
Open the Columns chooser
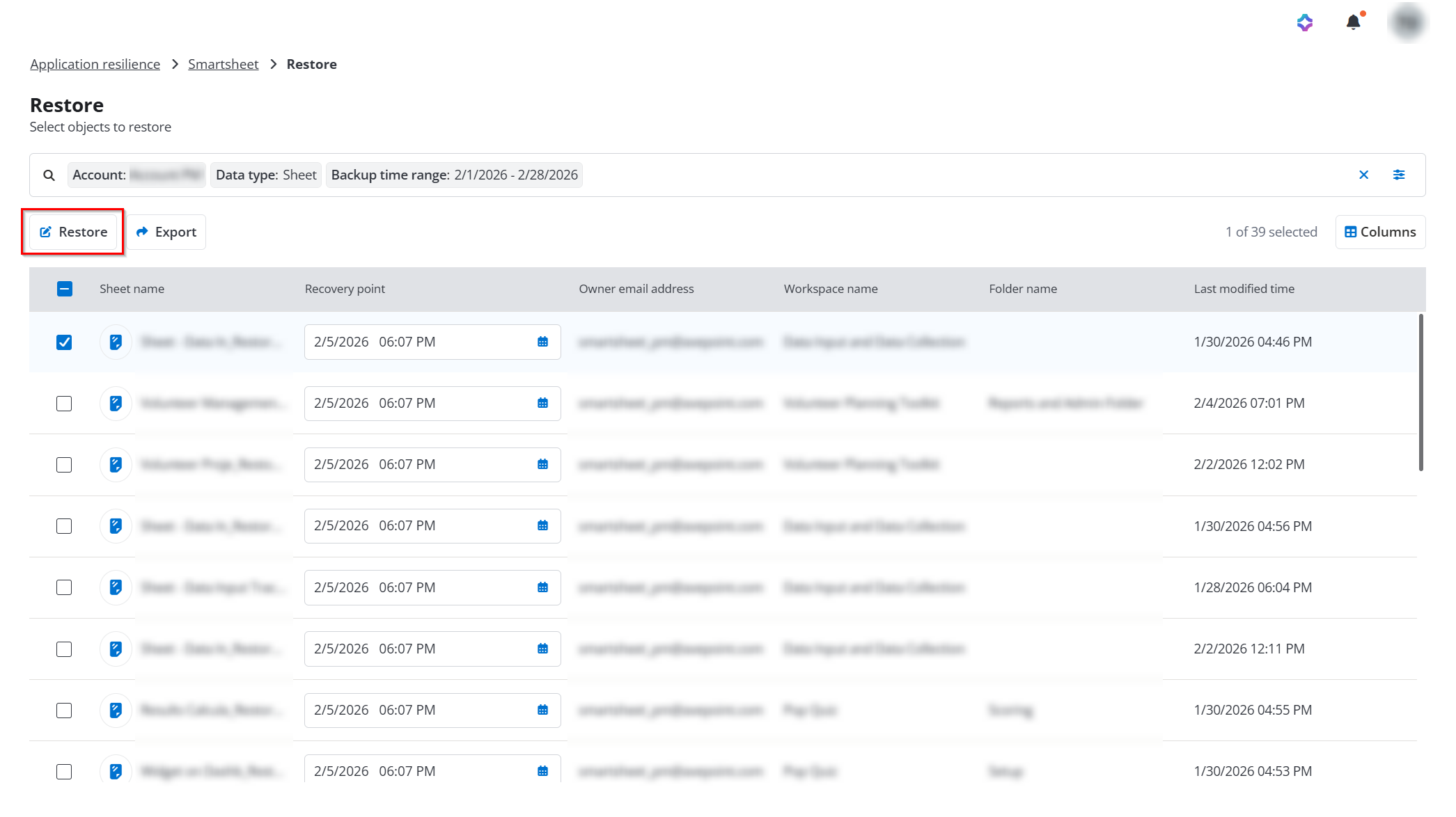click(x=1379, y=232)
